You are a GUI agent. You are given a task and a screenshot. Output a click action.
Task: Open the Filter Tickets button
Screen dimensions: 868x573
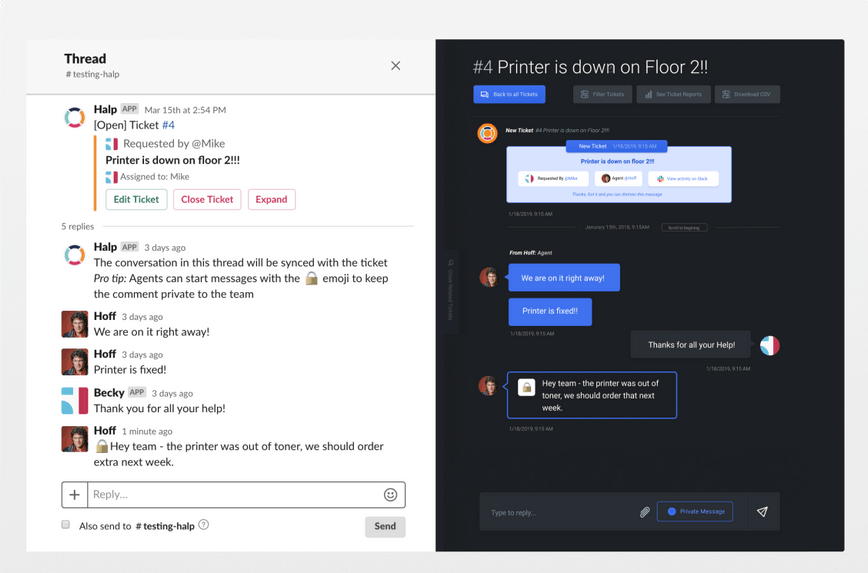pyautogui.click(x=602, y=94)
